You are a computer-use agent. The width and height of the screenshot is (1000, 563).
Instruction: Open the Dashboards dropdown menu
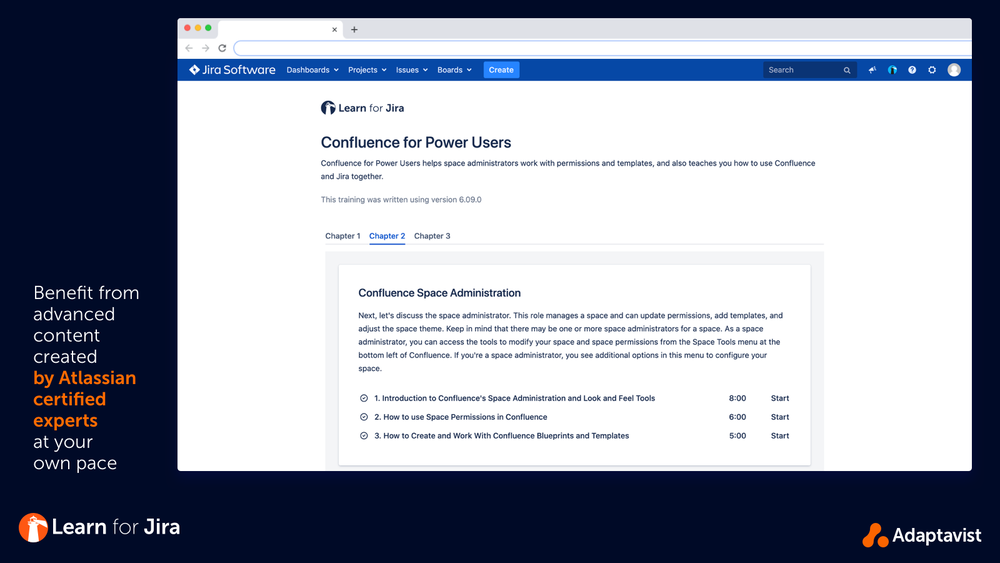pyautogui.click(x=312, y=70)
